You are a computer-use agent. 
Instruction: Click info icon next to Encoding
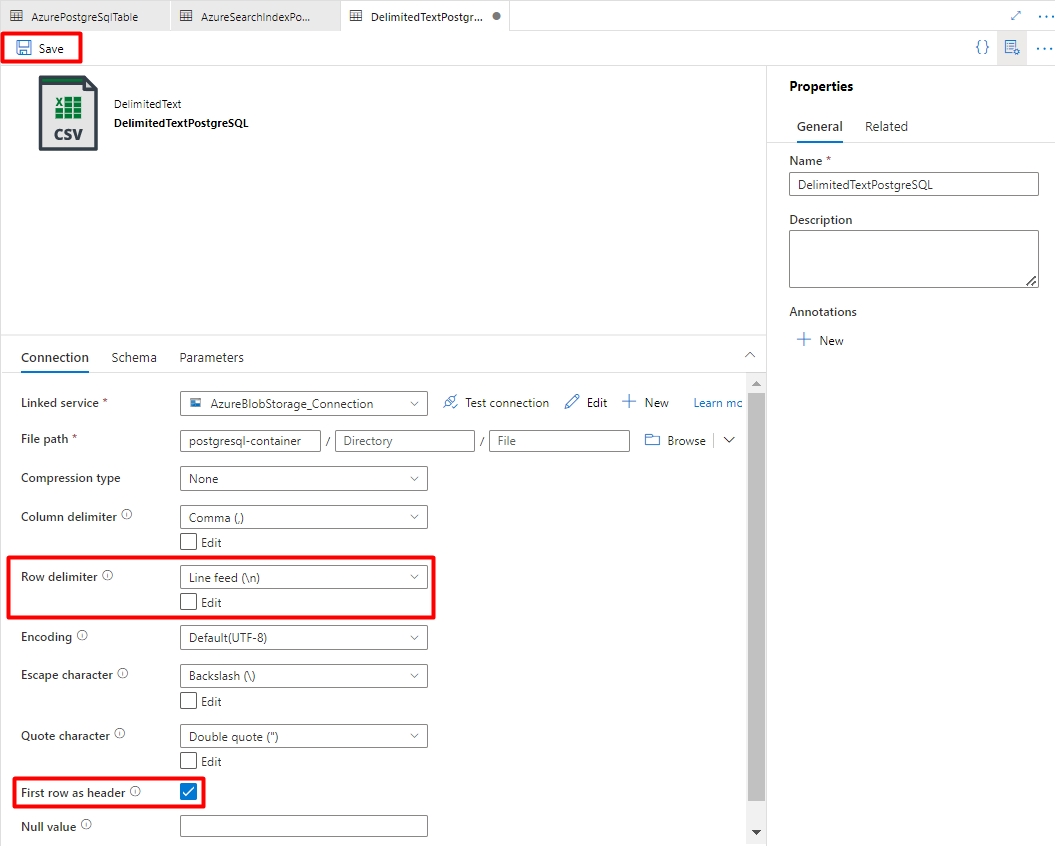coord(82,635)
